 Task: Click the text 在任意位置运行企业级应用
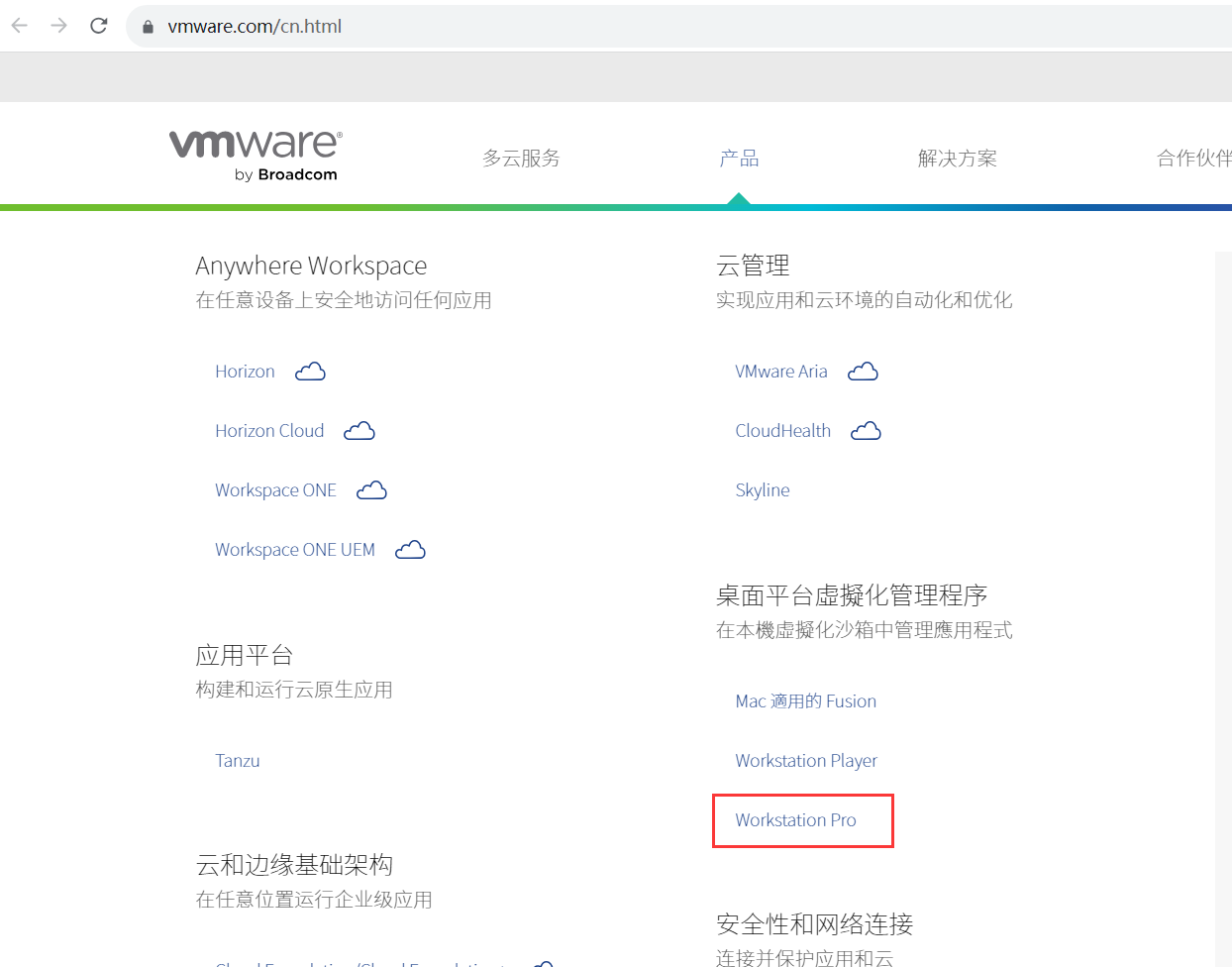click(314, 900)
